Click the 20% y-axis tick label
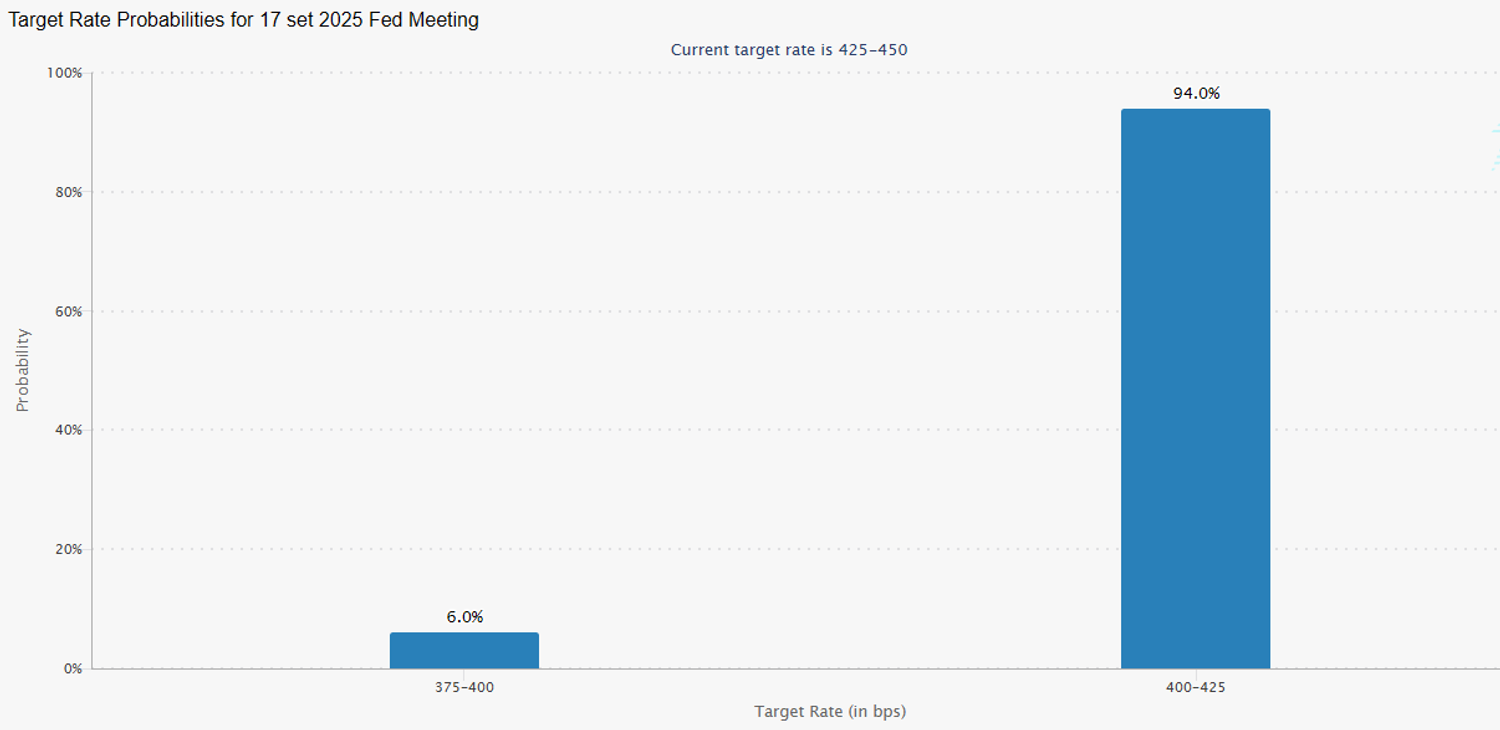1500x730 pixels. pyautogui.click(x=68, y=549)
